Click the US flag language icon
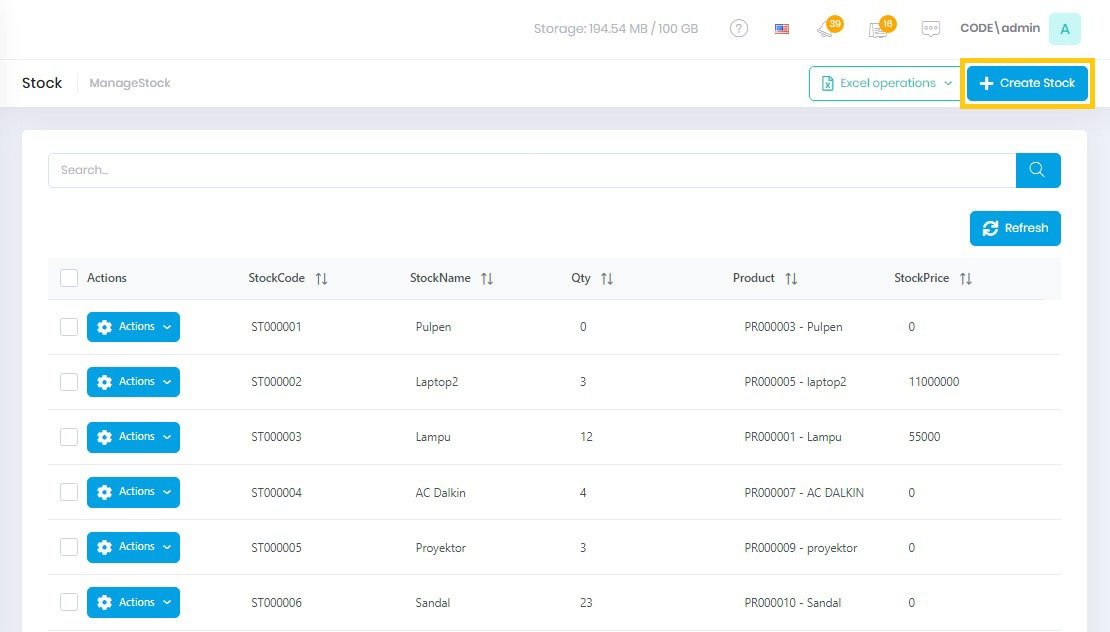Image resolution: width=1110 pixels, height=632 pixels. point(782,29)
